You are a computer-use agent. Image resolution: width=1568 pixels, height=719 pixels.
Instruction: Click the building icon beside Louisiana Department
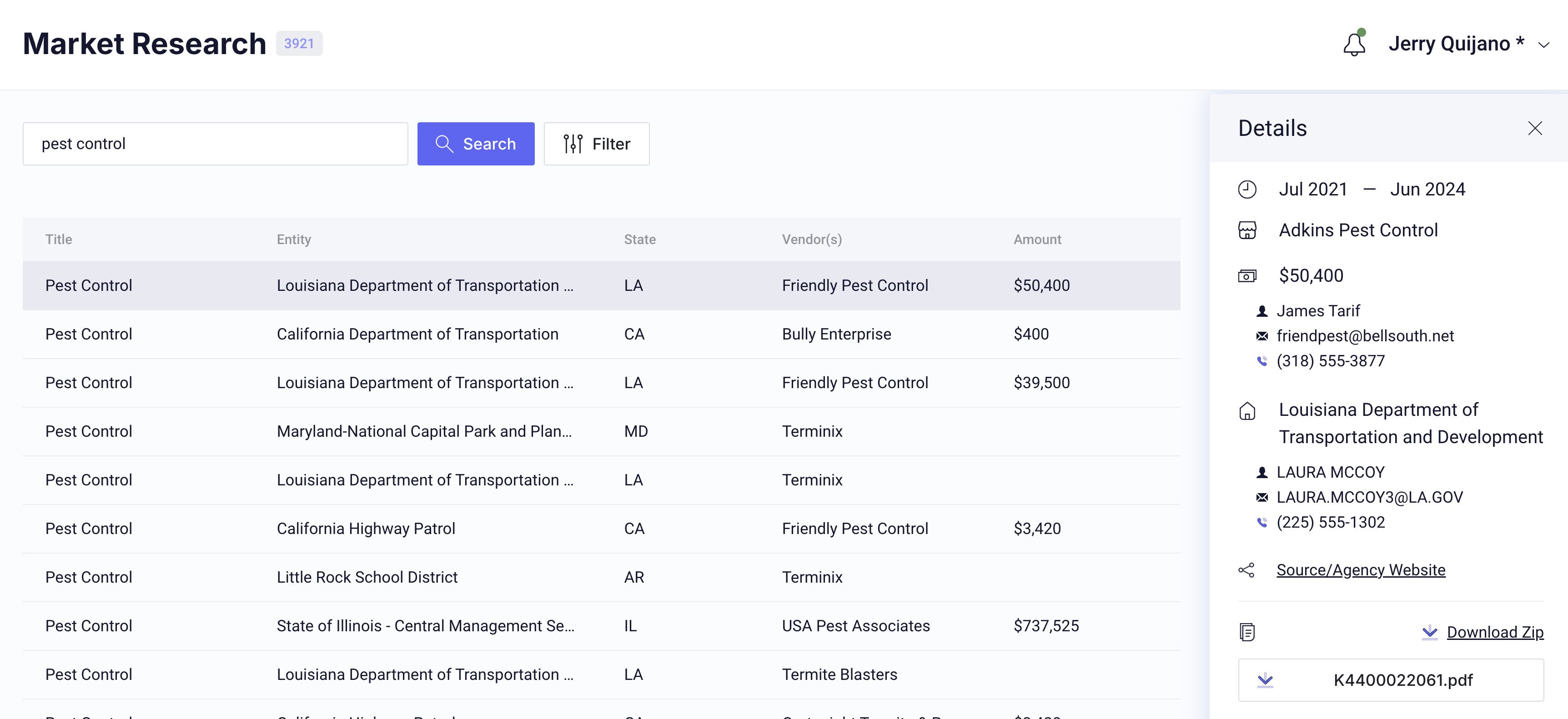point(1246,411)
